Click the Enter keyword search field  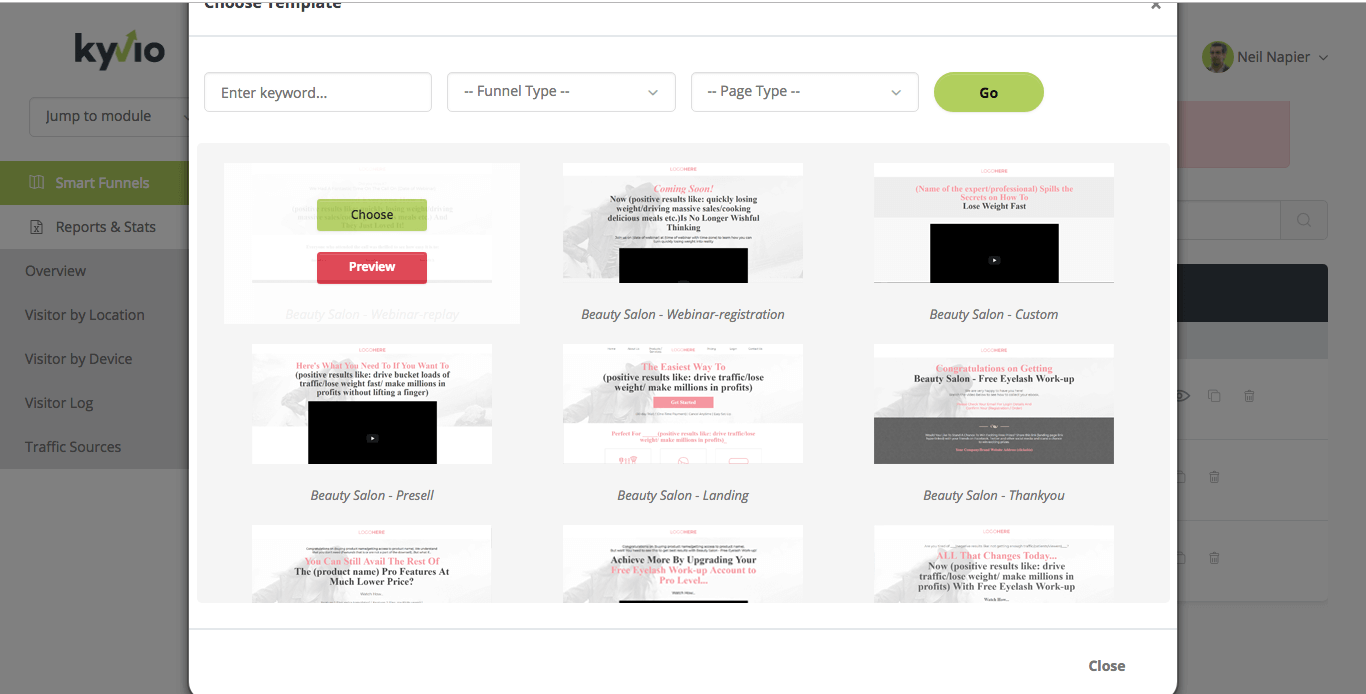pos(318,92)
